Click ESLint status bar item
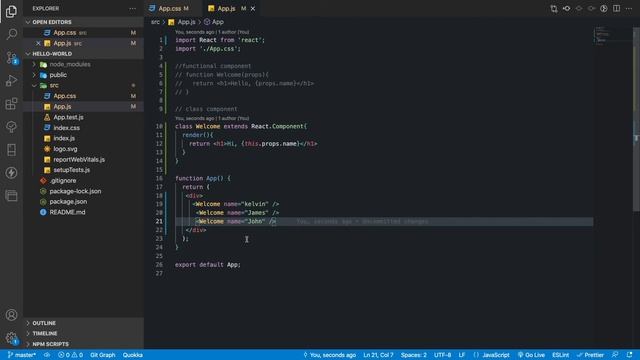The width and height of the screenshot is (640, 360). point(560,355)
